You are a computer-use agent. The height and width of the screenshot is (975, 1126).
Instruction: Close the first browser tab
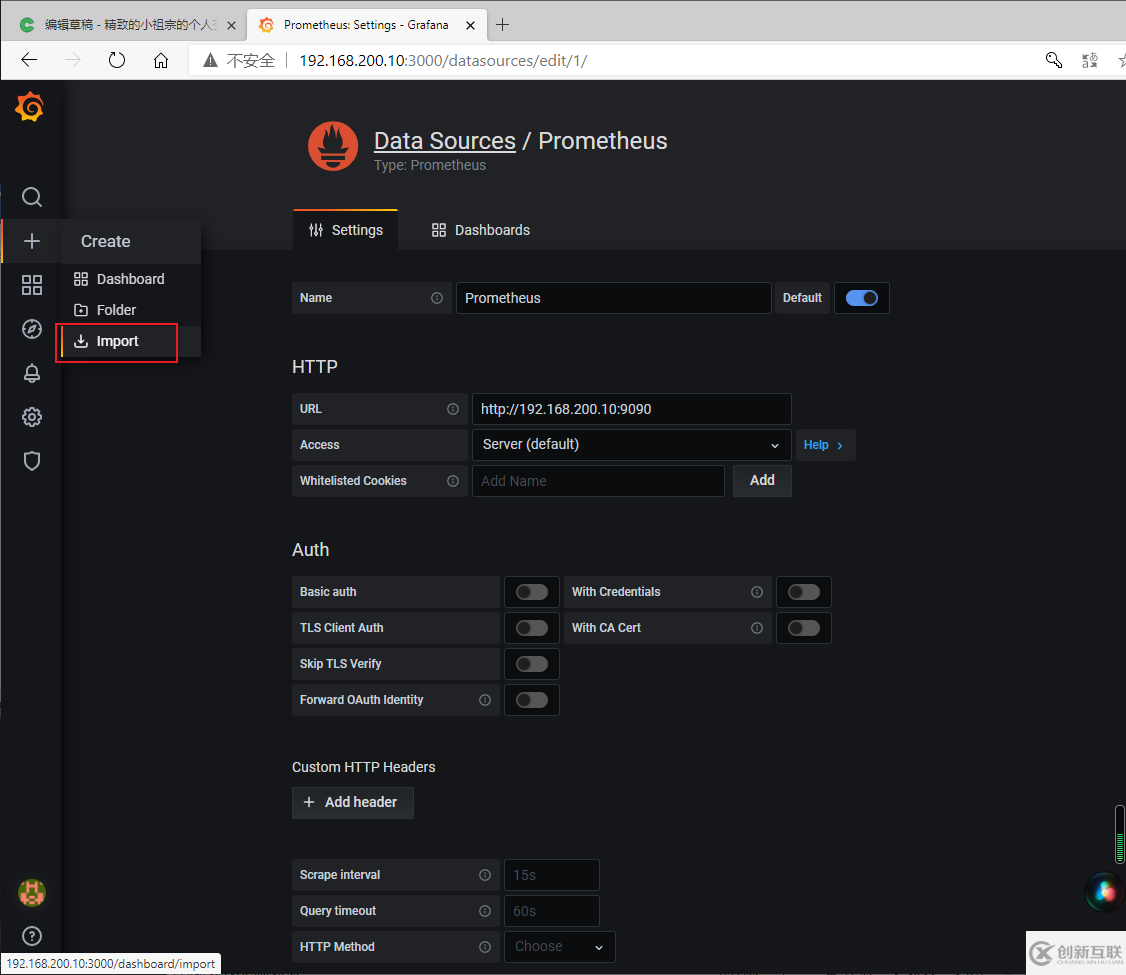[x=231, y=25]
